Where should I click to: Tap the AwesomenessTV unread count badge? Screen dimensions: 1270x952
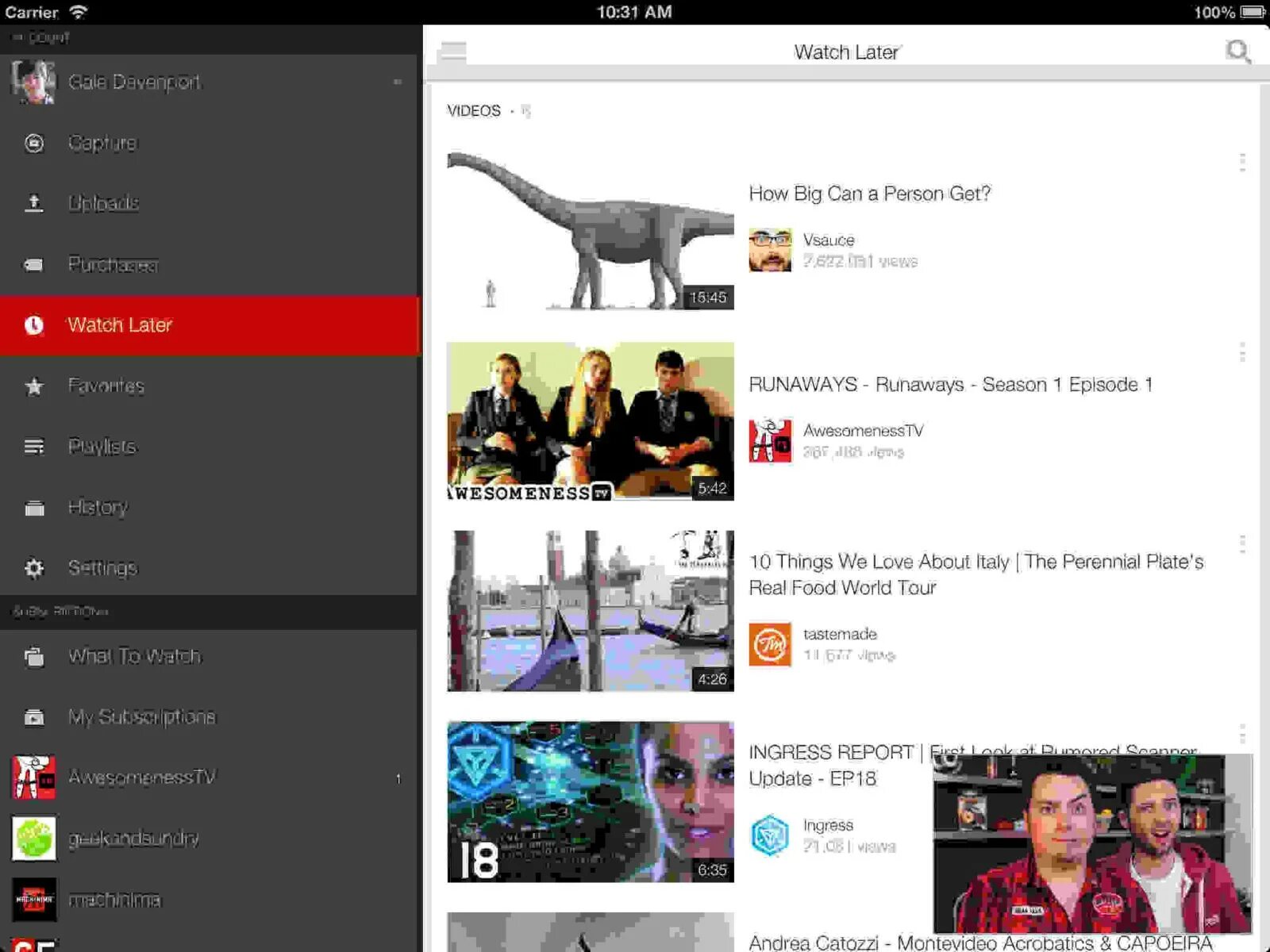tap(398, 779)
